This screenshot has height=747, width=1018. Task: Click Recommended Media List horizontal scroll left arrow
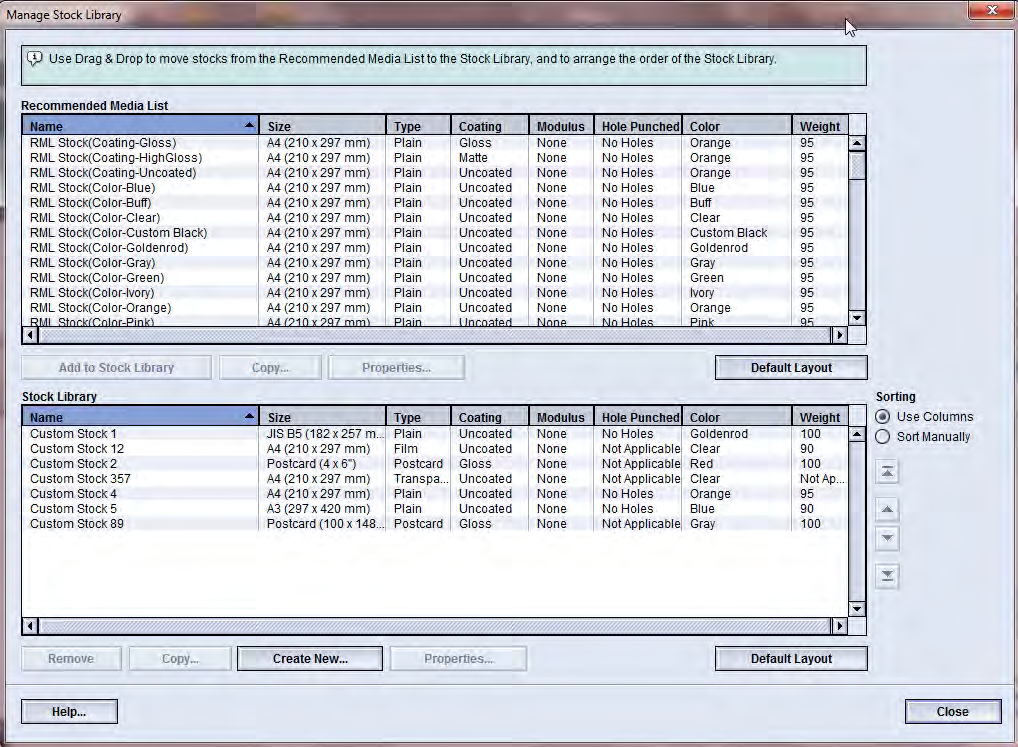[30, 335]
